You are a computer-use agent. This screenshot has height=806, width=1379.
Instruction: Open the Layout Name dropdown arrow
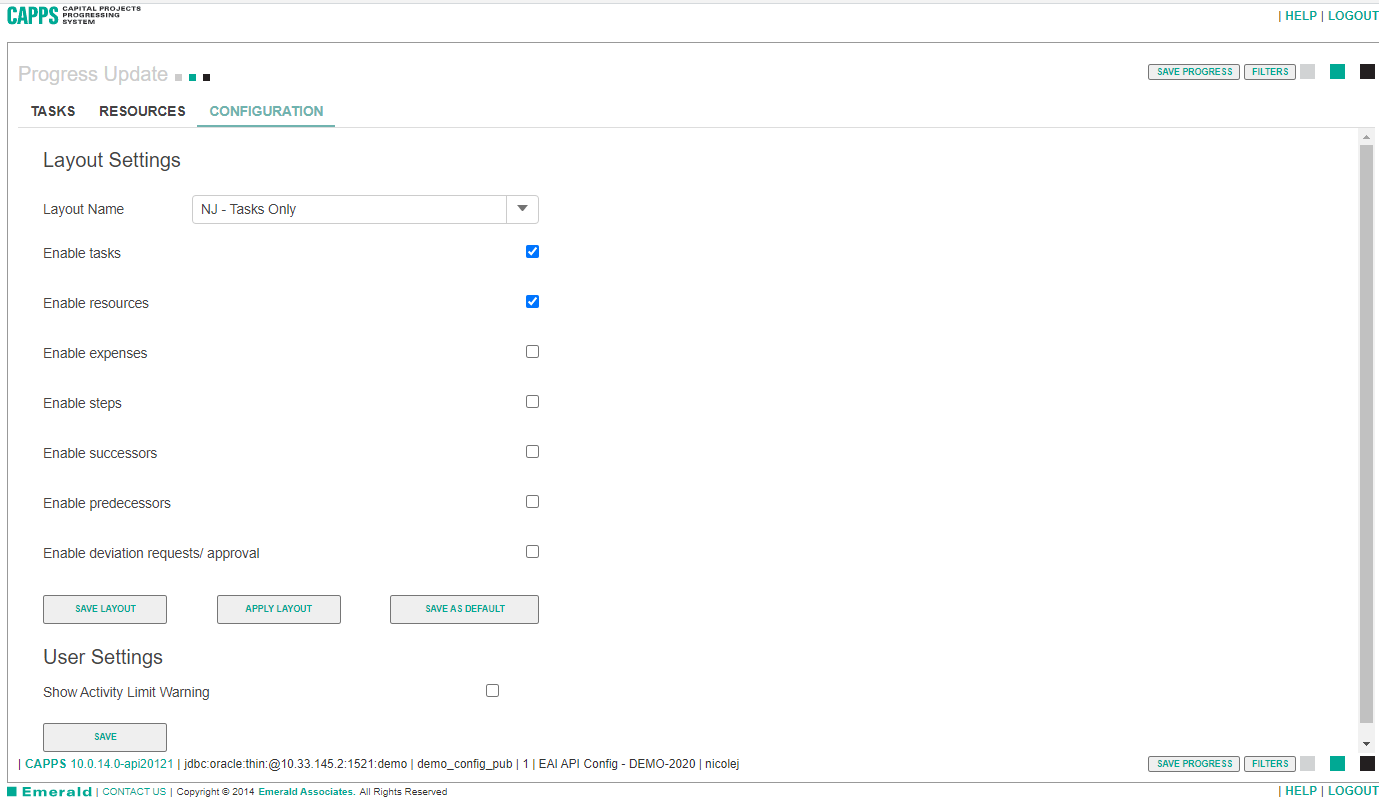pyautogui.click(x=522, y=209)
